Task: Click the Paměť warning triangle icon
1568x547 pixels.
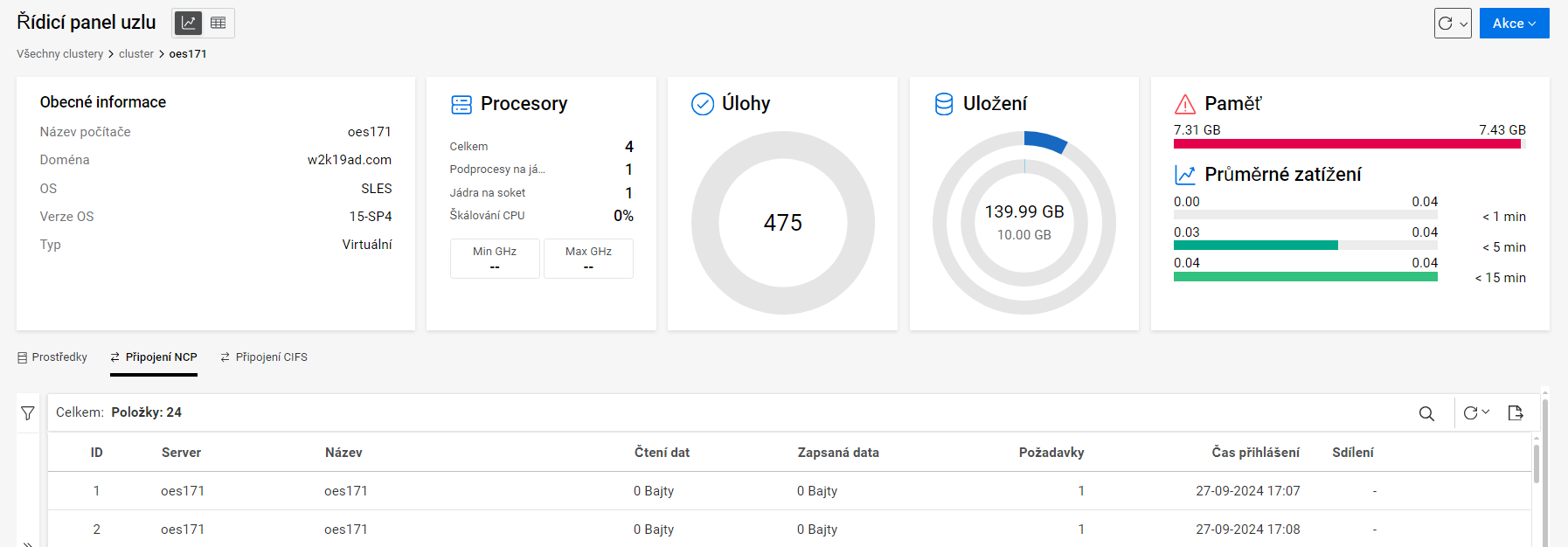Action: click(1185, 105)
